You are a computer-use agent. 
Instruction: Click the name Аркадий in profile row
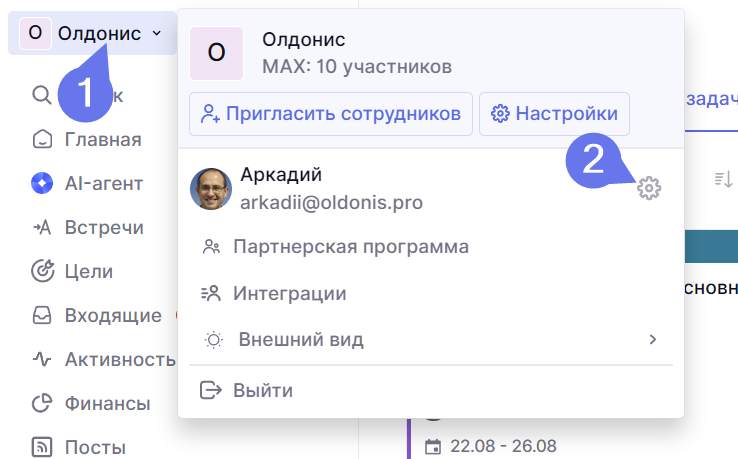281,175
